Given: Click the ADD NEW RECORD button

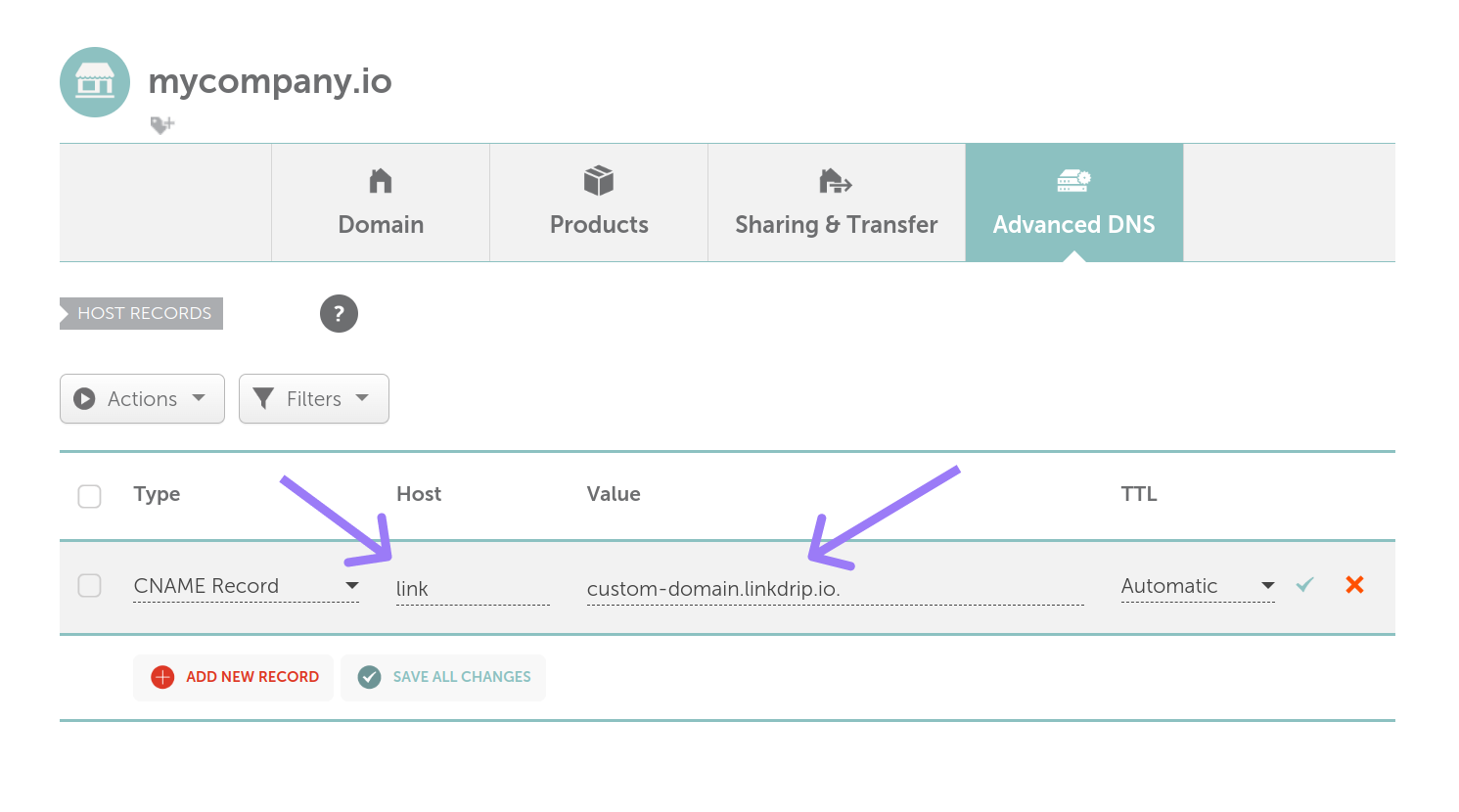Looking at the screenshot, I should tap(233, 677).
